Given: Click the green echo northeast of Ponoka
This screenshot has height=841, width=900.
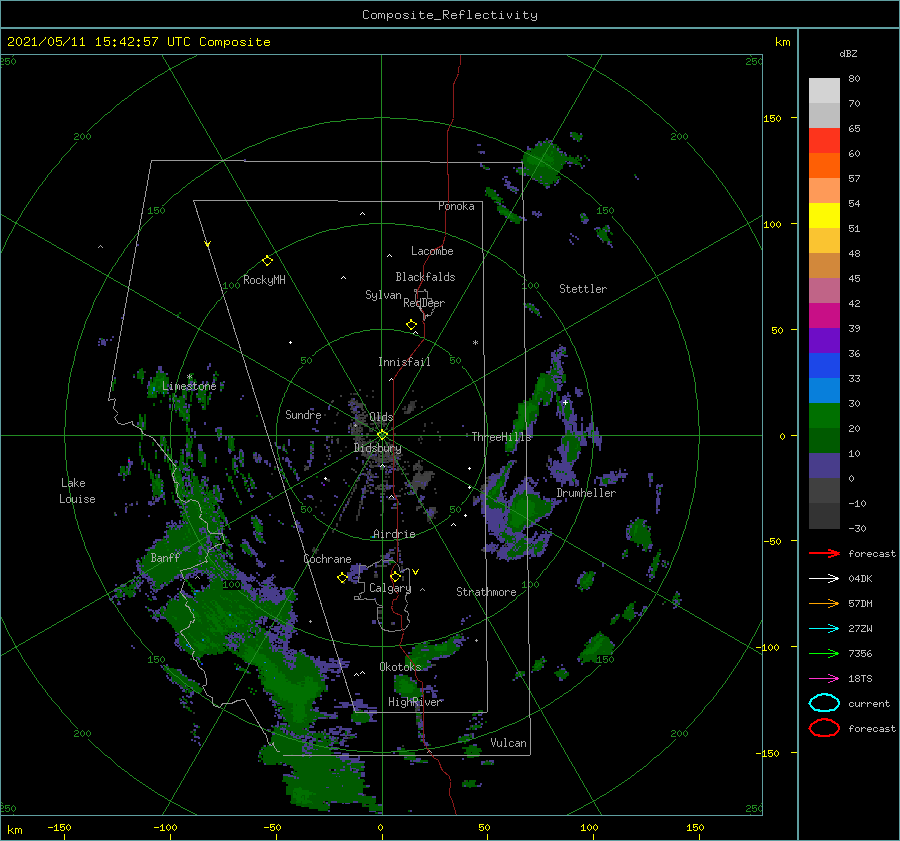Looking at the screenshot, I should [544, 161].
